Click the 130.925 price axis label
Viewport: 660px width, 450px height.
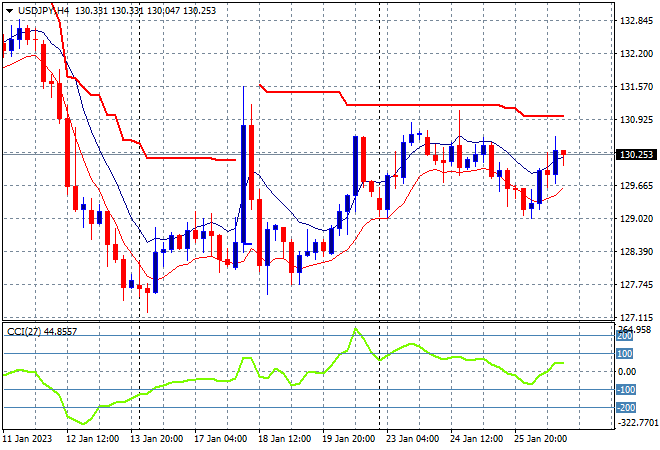(637, 120)
